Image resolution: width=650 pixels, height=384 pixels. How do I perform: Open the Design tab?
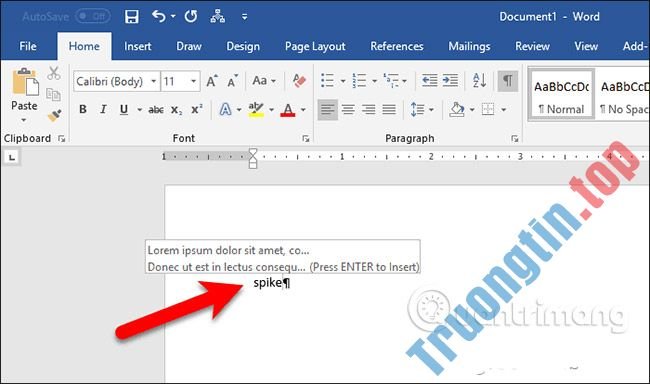pyautogui.click(x=243, y=46)
